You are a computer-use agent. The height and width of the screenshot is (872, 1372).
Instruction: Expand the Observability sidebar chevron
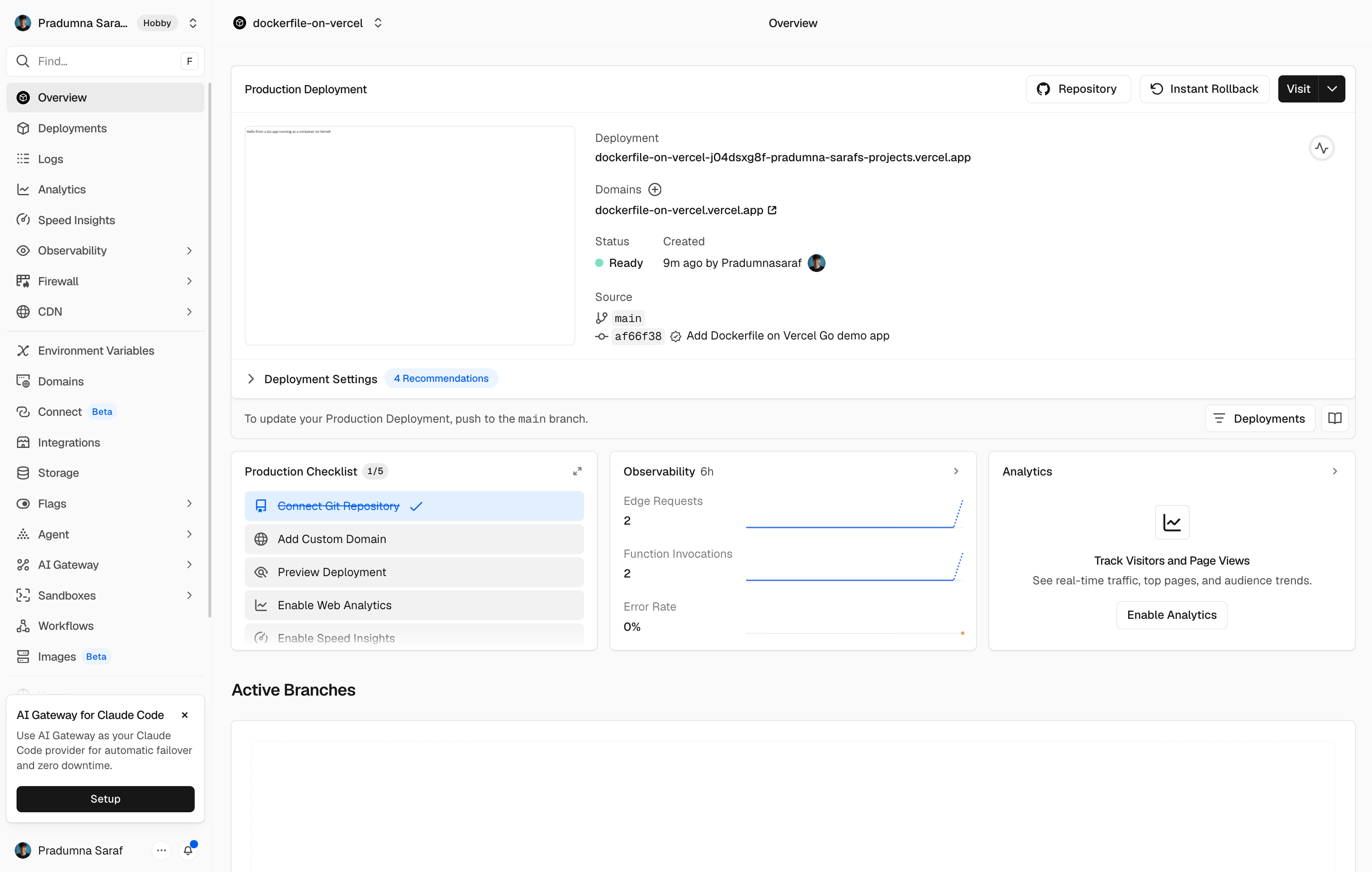(x=189, y=251)
